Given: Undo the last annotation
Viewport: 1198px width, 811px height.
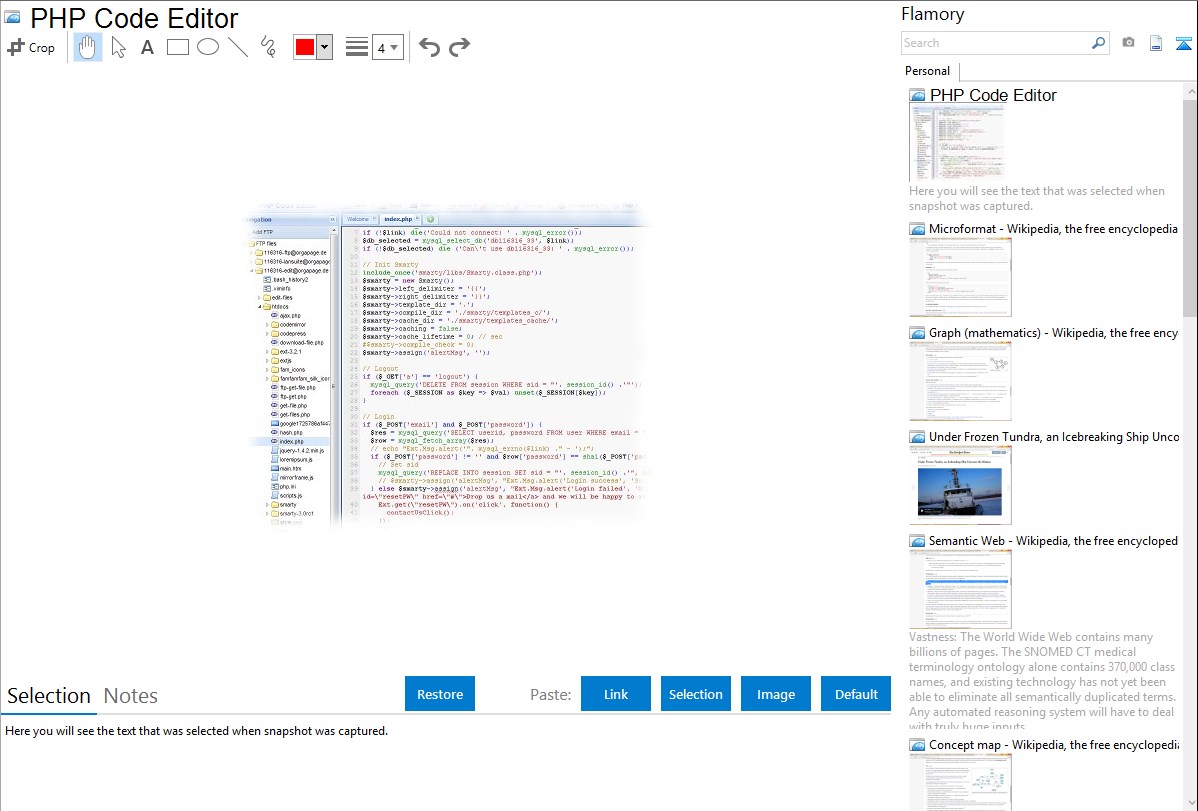Looking at the screenshot, I should (x=429, y=47).
